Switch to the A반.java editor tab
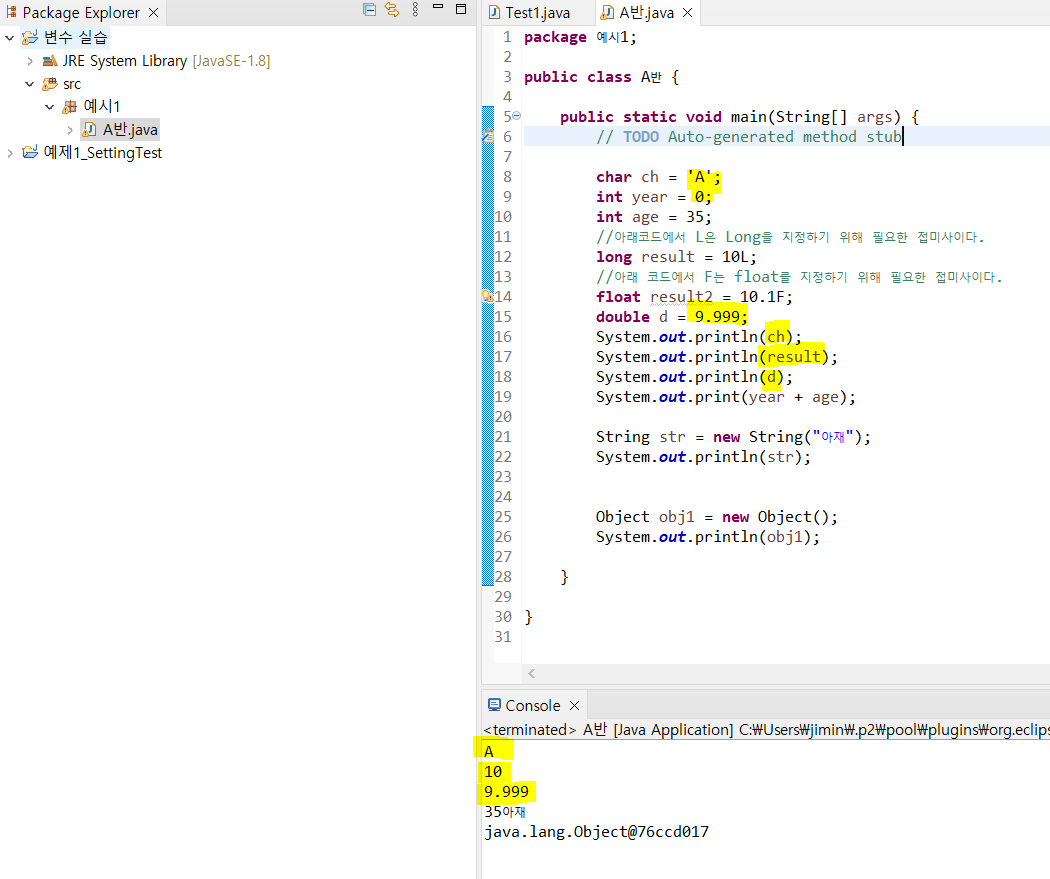1050x879 pixels. click(646, 13)
